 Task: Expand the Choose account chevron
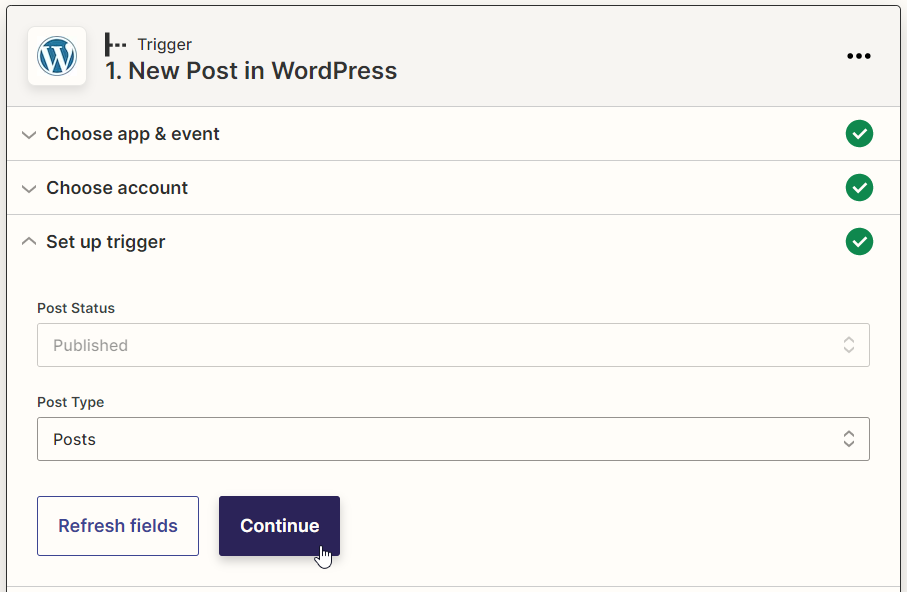29,189
